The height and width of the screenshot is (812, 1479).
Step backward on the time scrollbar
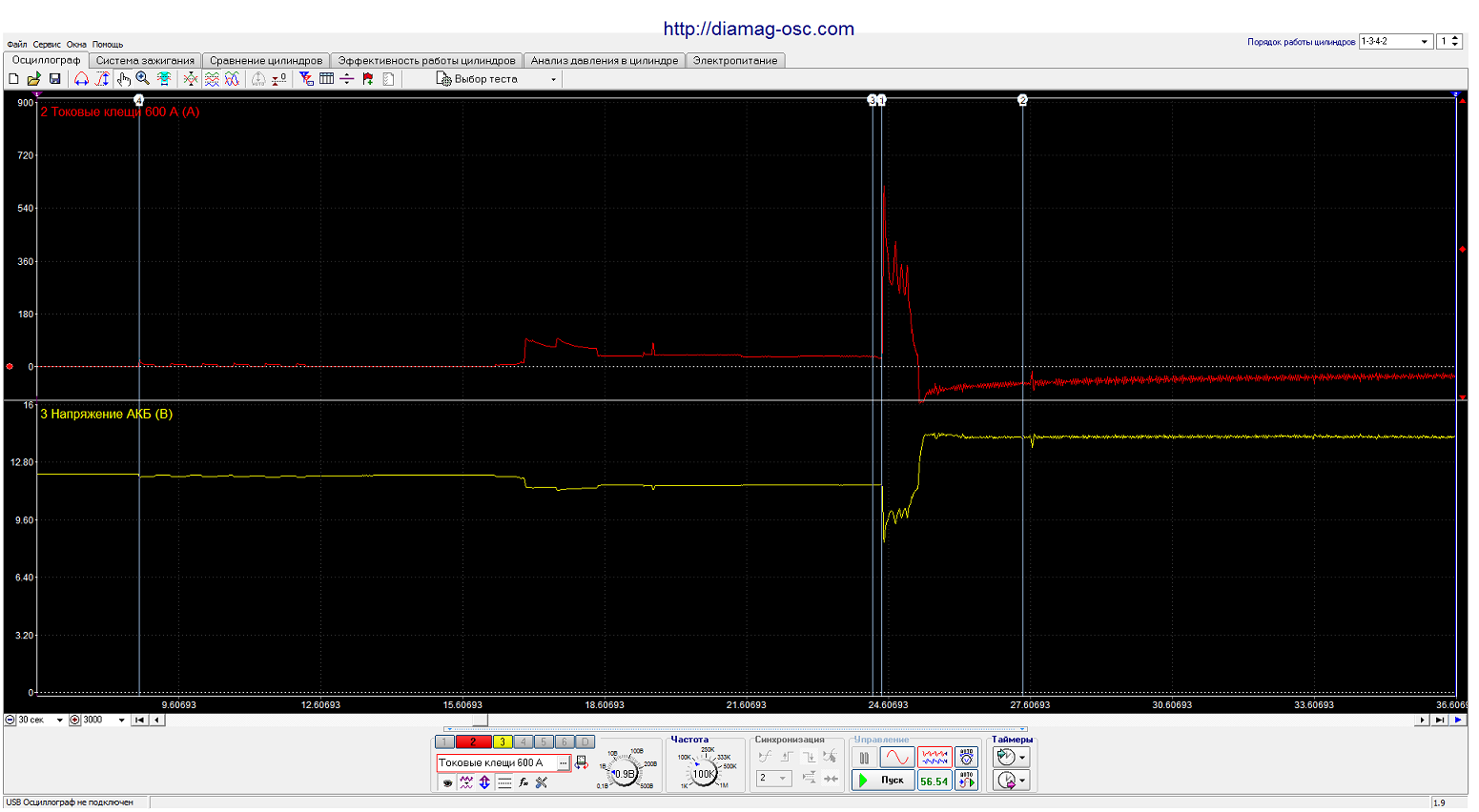[157, 720]
